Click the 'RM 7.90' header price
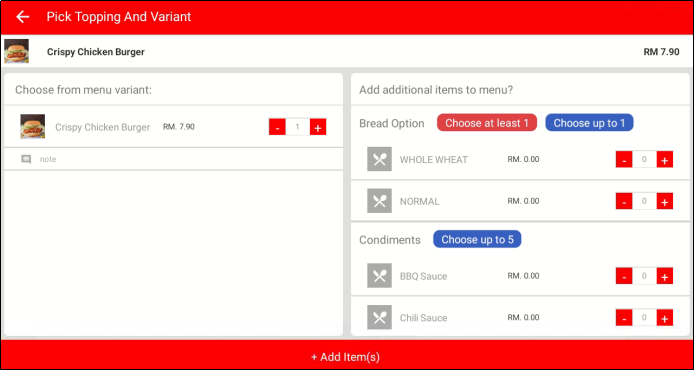This screenshot has height=371, width=695. point(661,52)
